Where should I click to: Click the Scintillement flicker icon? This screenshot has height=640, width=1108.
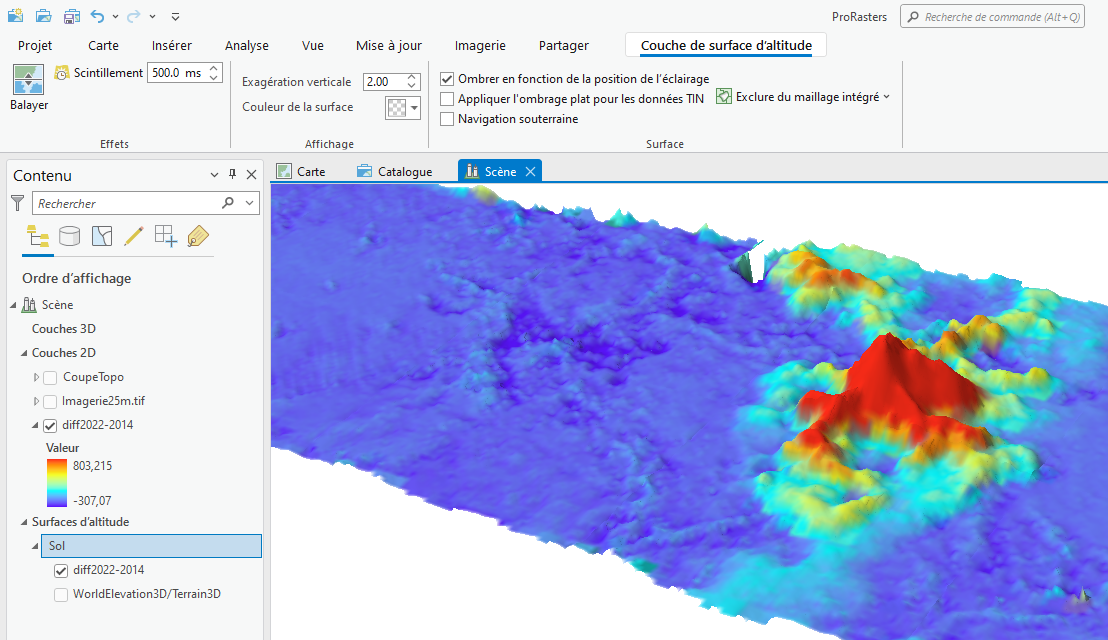(x=62, y=73)
